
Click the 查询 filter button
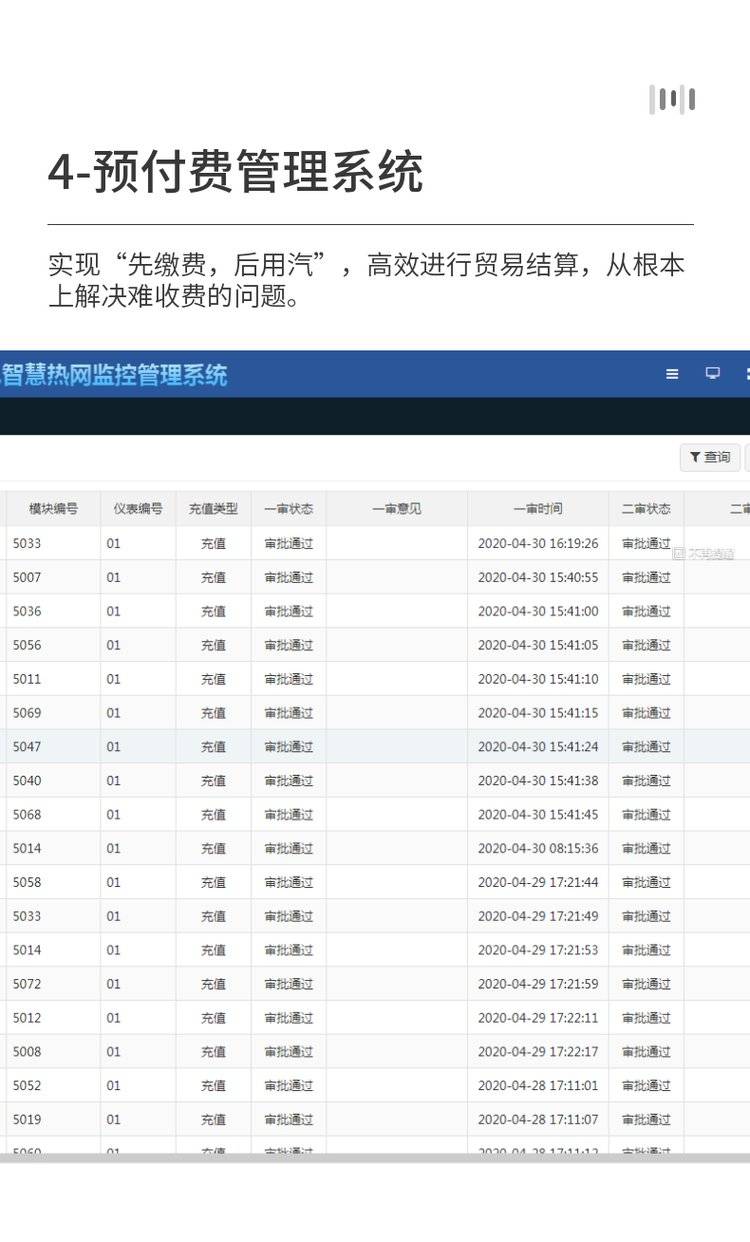[x=710, y=457]
